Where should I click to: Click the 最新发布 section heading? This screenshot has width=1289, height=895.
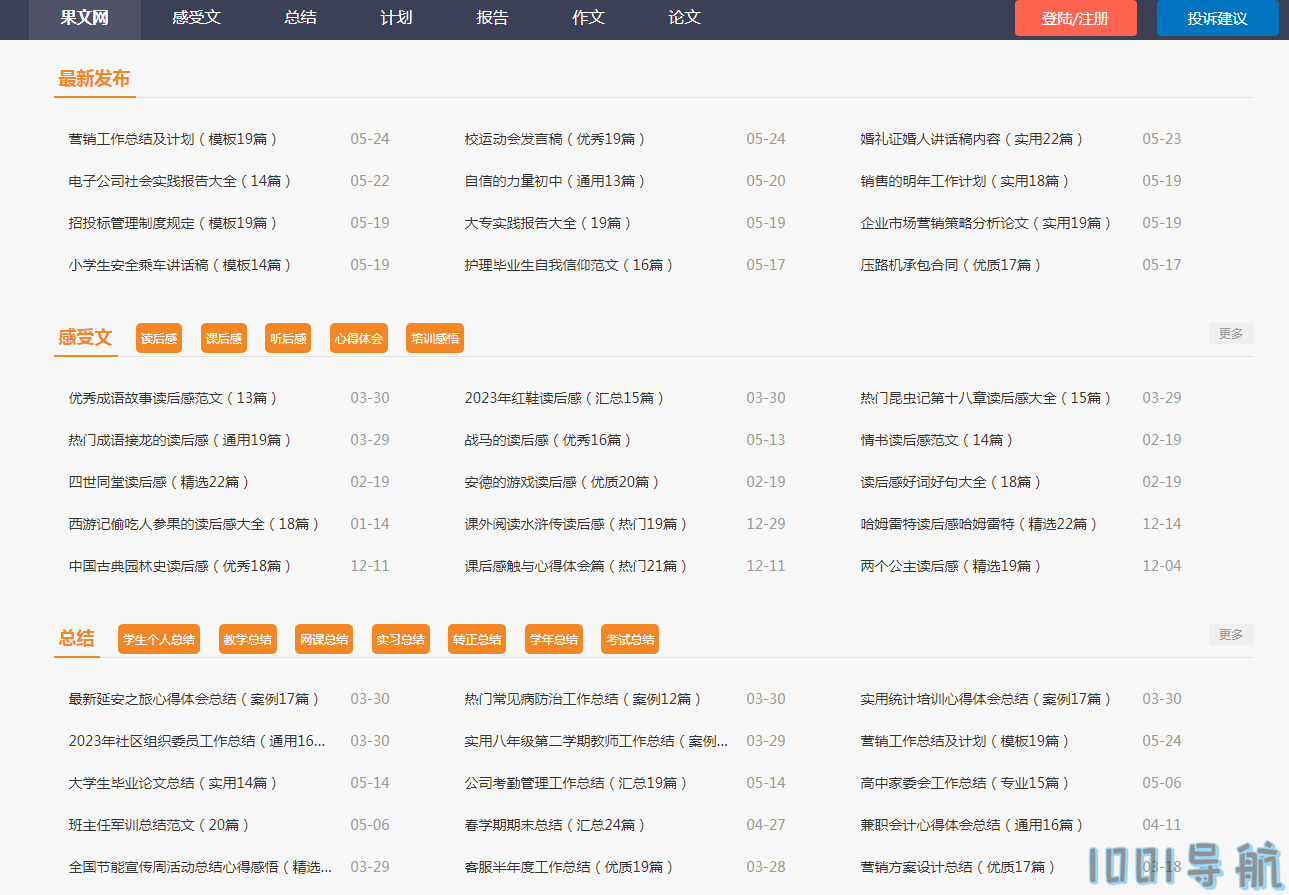click(x=94, y=79)
